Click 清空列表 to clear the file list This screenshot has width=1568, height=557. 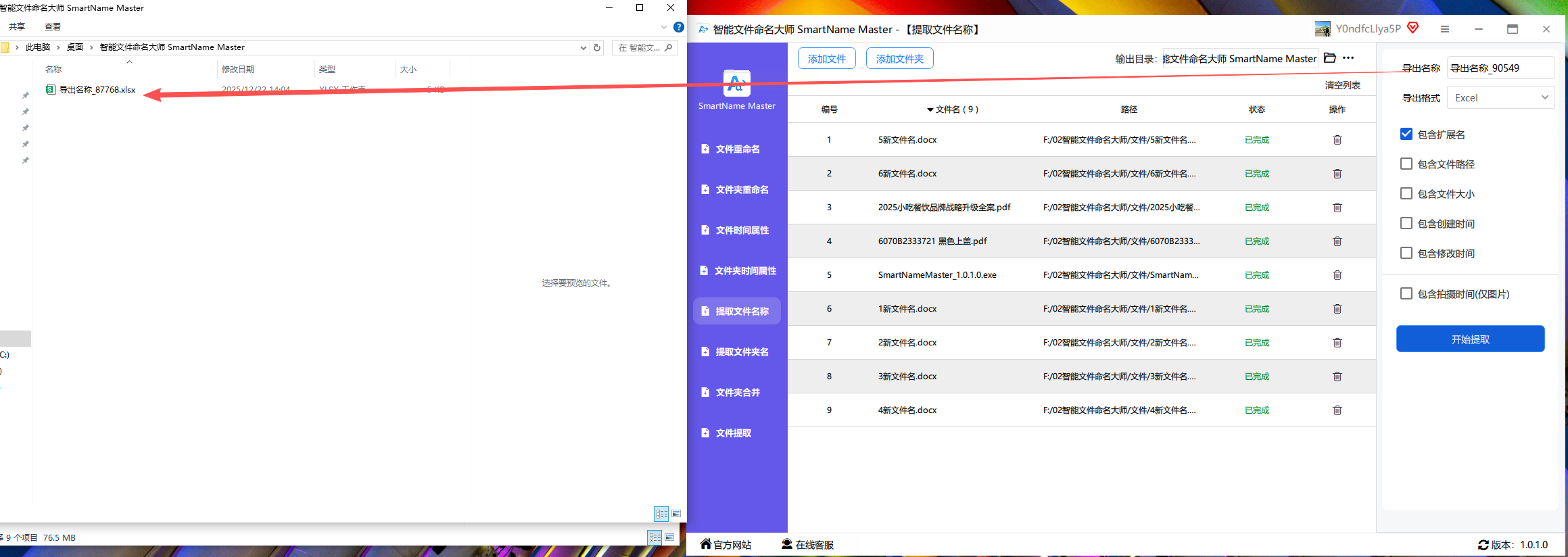click(1343, 85)
